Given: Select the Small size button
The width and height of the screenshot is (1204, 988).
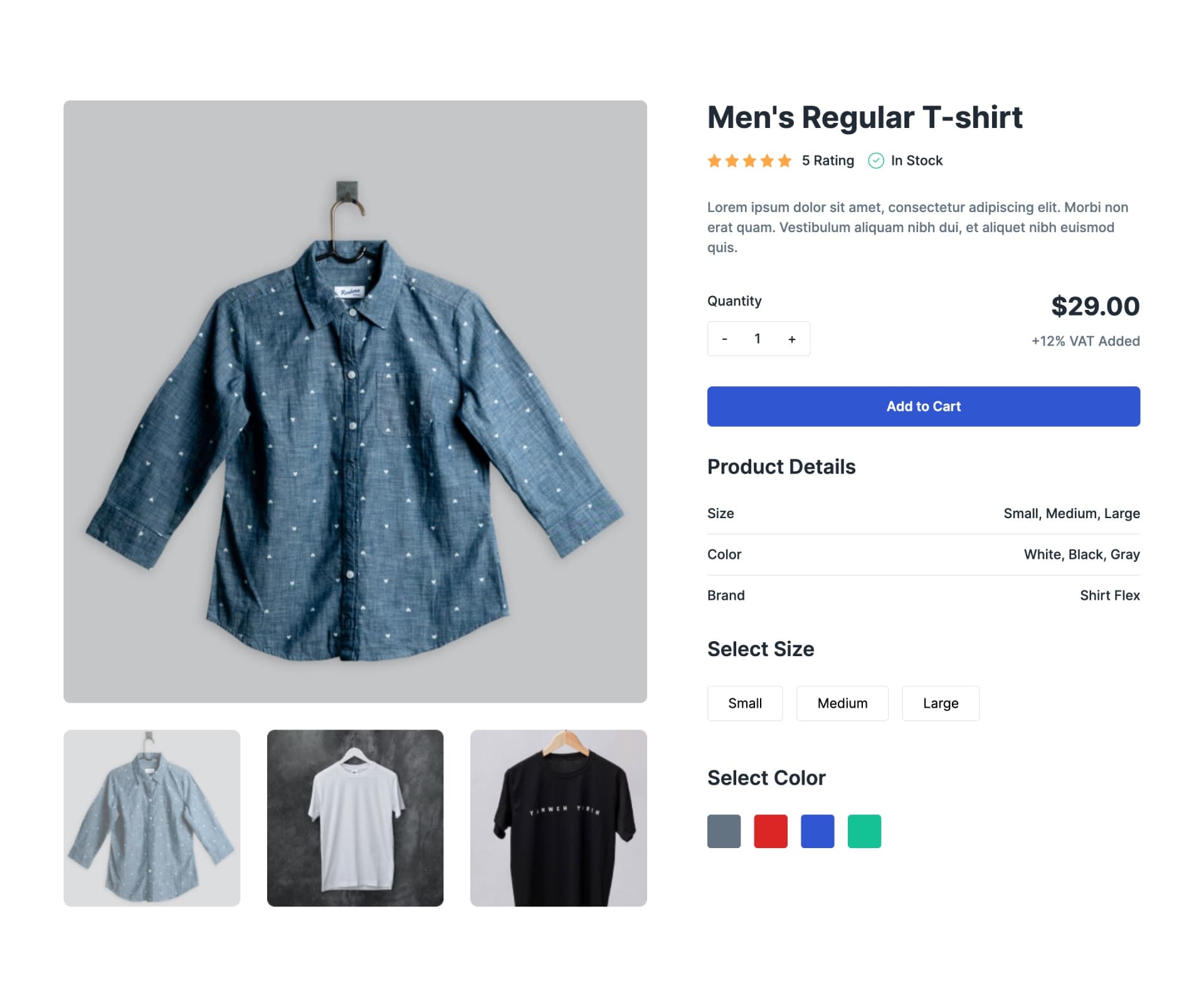Looking at the screenshot, I should click(x=745, y=703).
